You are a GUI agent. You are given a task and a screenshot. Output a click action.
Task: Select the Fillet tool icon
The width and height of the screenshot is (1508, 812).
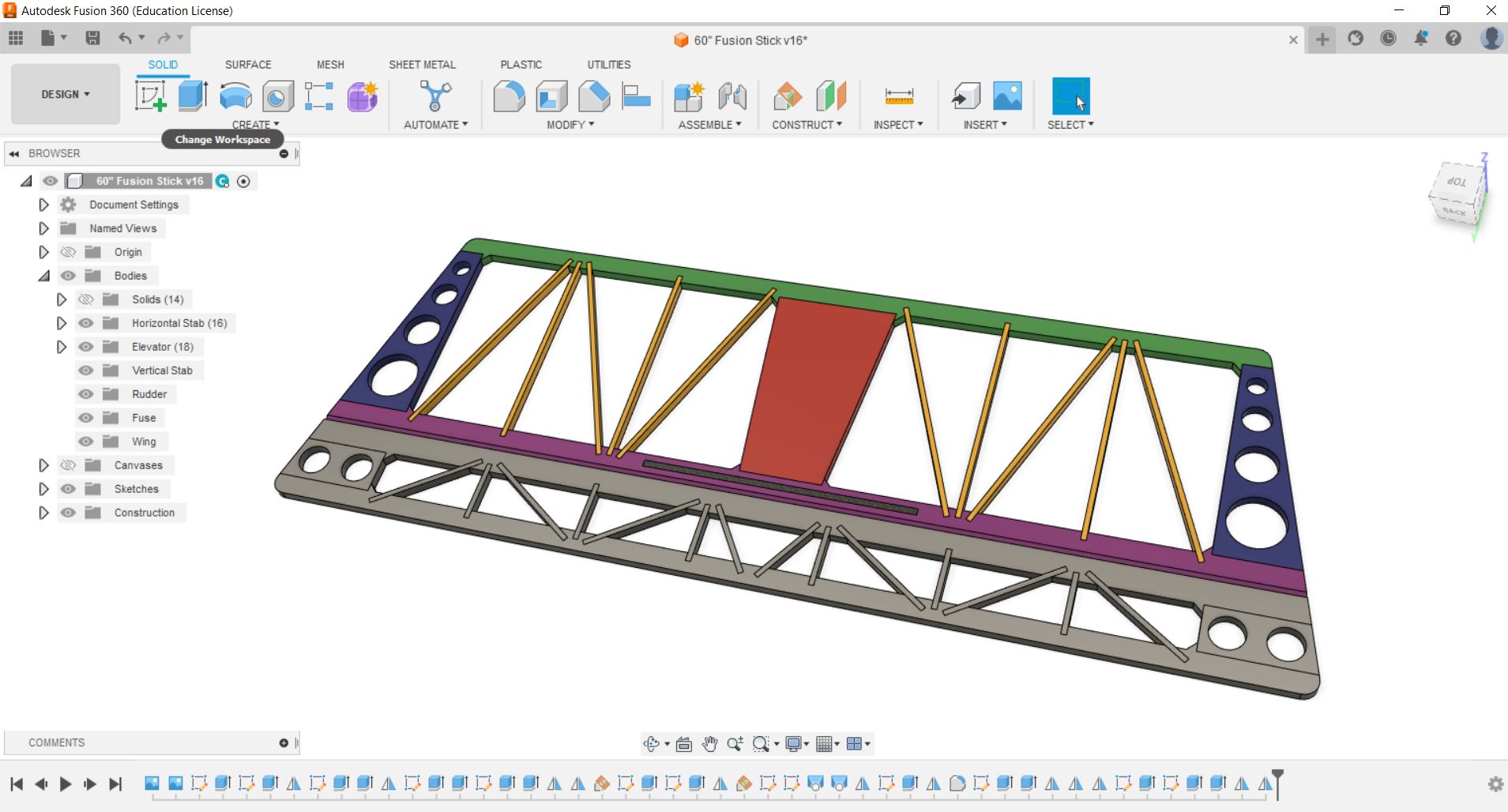(x=509, y=96)
